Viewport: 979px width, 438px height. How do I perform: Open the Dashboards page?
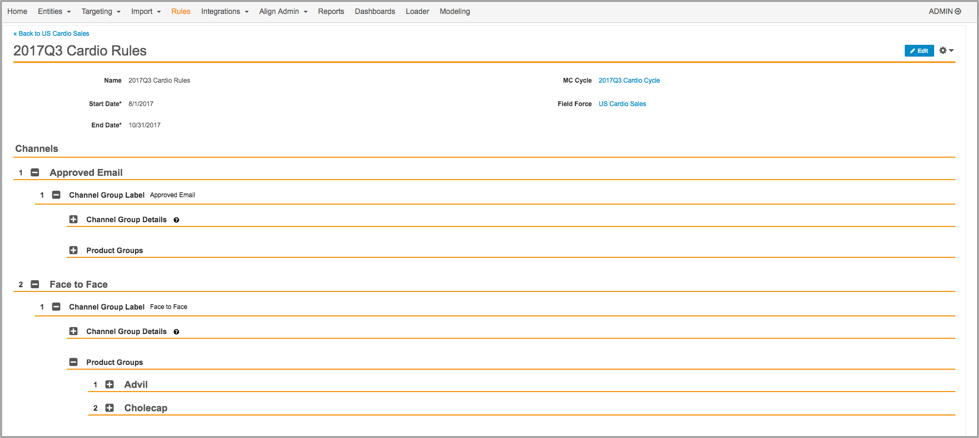[374, 12]
